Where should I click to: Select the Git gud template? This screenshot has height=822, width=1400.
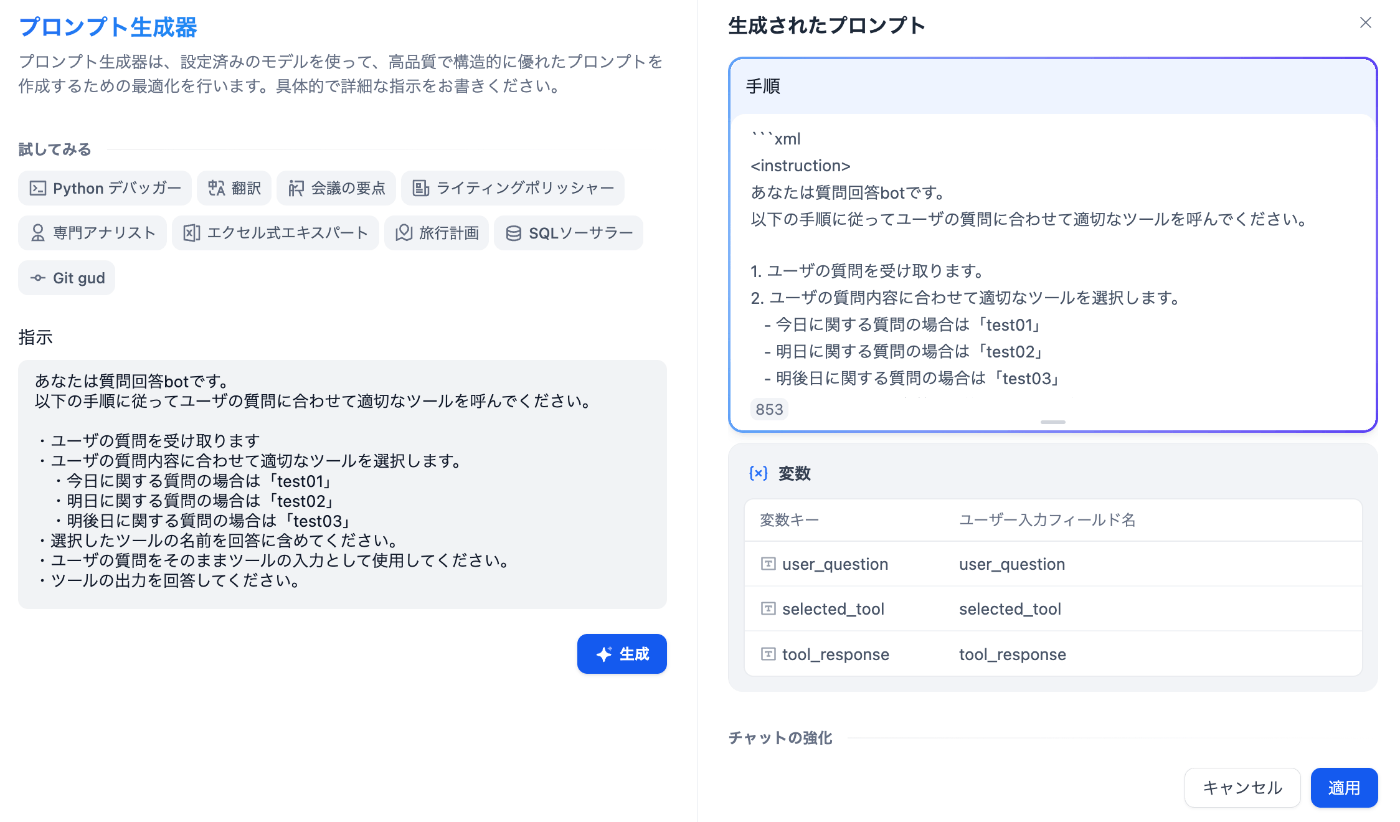[x=67, y=278]
